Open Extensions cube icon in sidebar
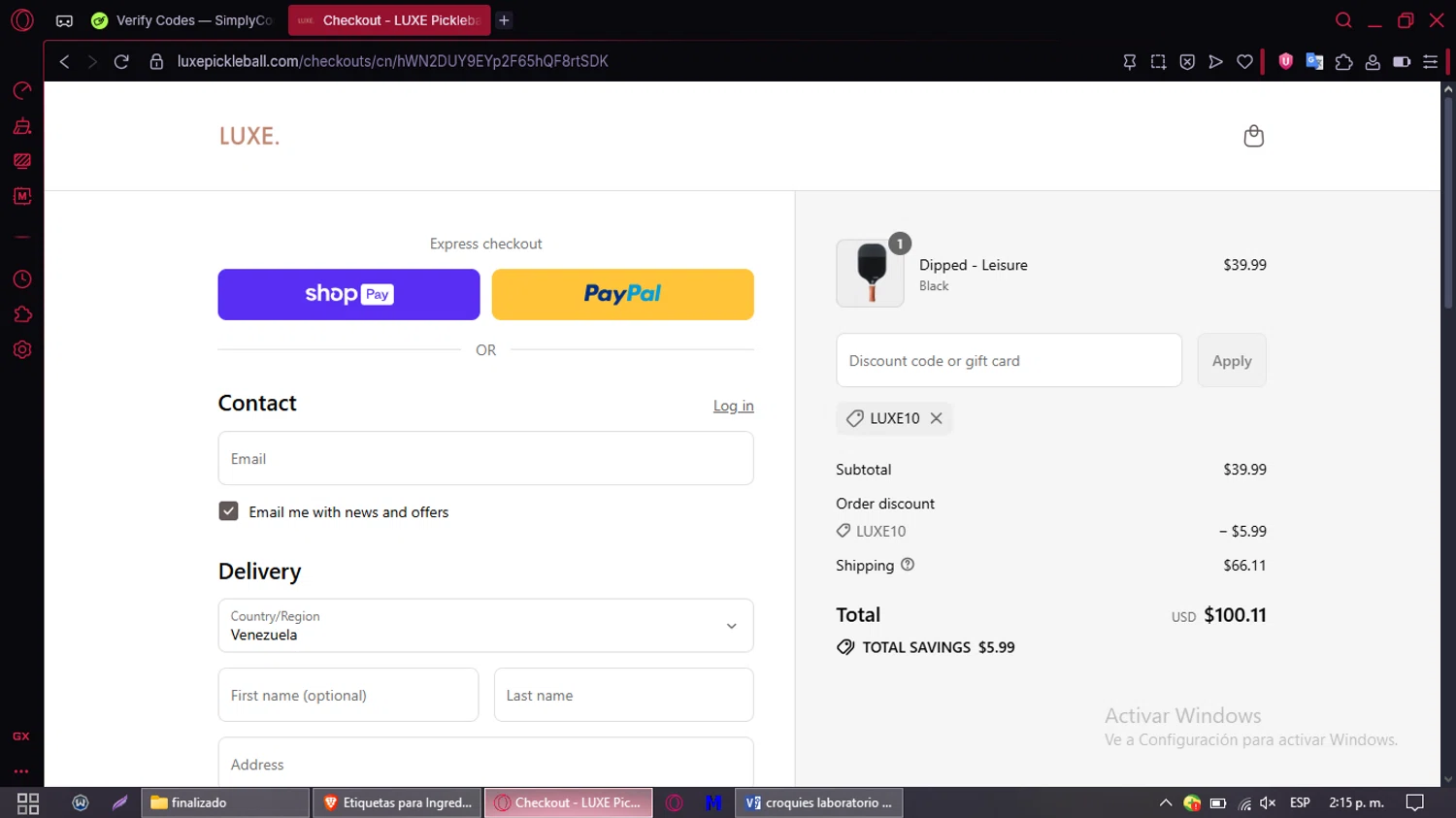This screenshot has width=1456, height=818. (x=21, y=314)
